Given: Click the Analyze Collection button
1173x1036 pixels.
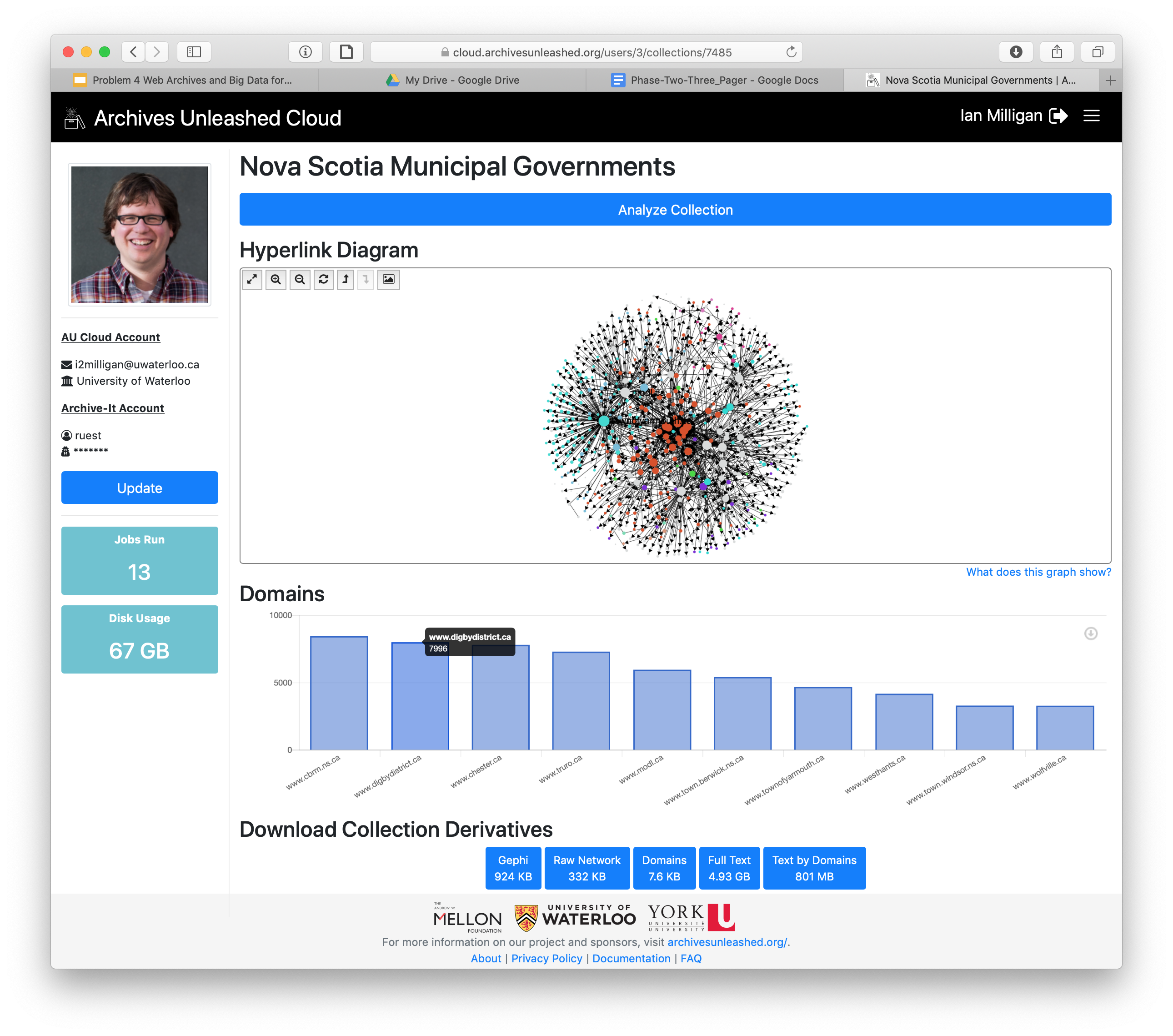Looking at the screenshot, I should [x=675, y=210].
